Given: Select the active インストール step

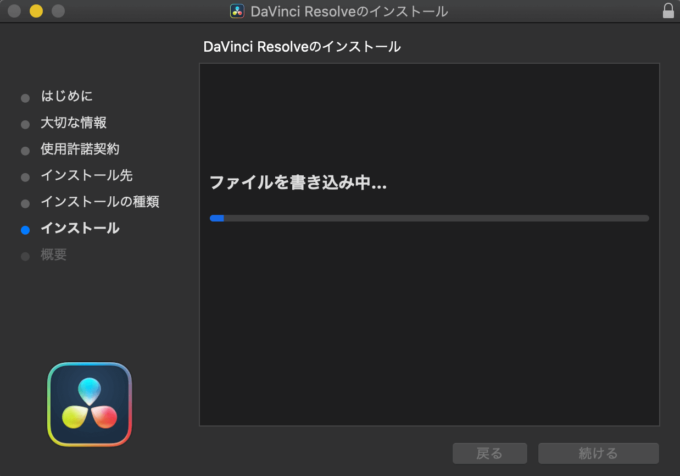Looking at the screenshot, I should 80,228.
